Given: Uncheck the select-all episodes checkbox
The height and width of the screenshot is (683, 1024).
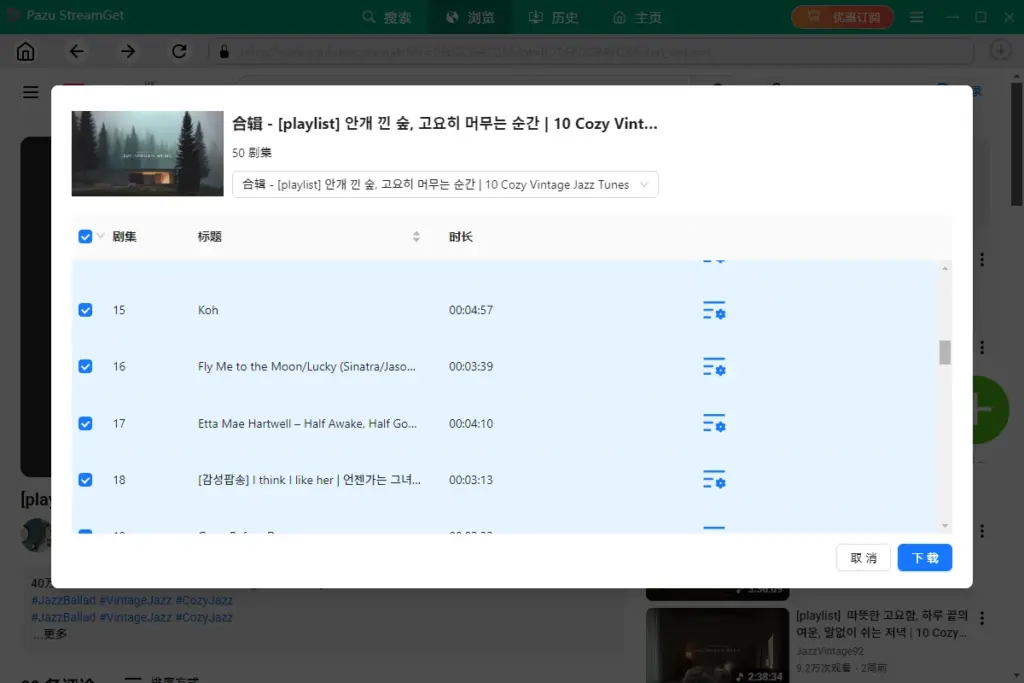Looking at the screenshot, I should tap(84, 236).
